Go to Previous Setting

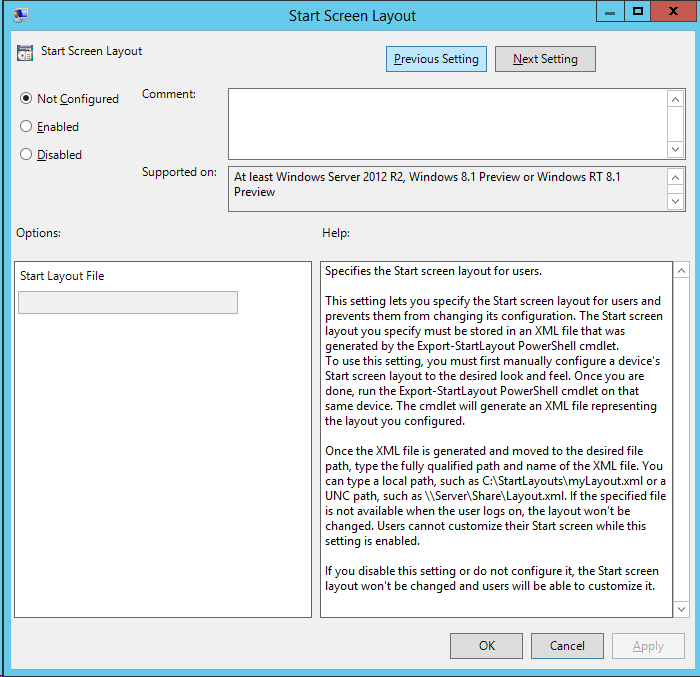(436, 59)
